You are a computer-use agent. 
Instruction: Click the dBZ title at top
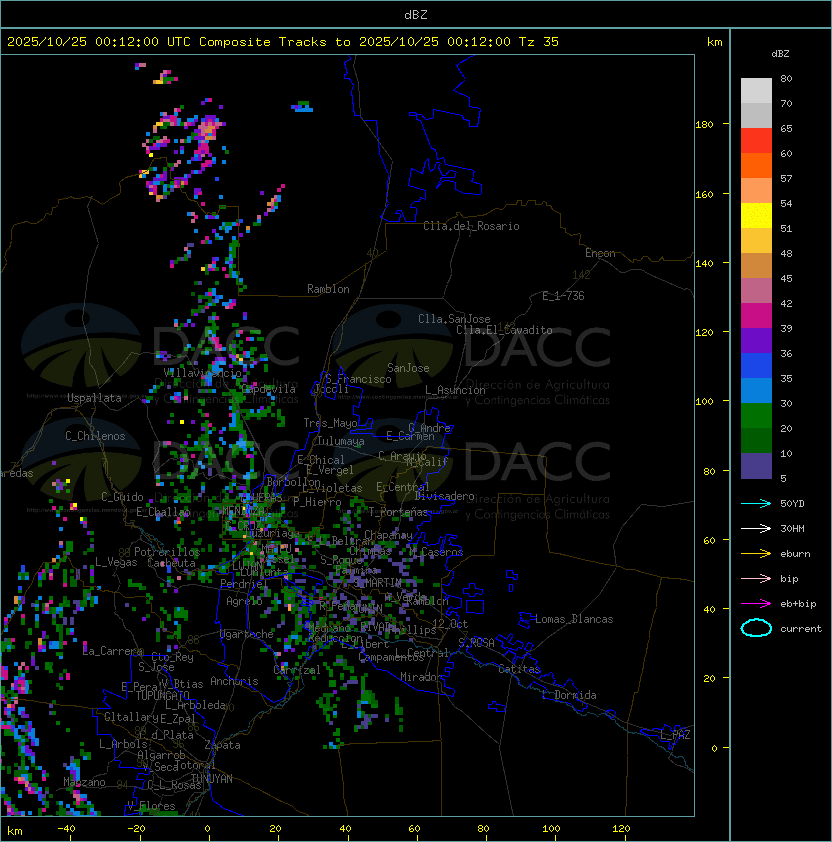coord(416,15)
